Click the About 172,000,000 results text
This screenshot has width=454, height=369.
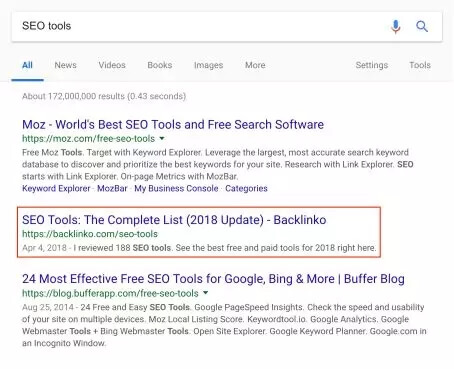tap(104, 96)
